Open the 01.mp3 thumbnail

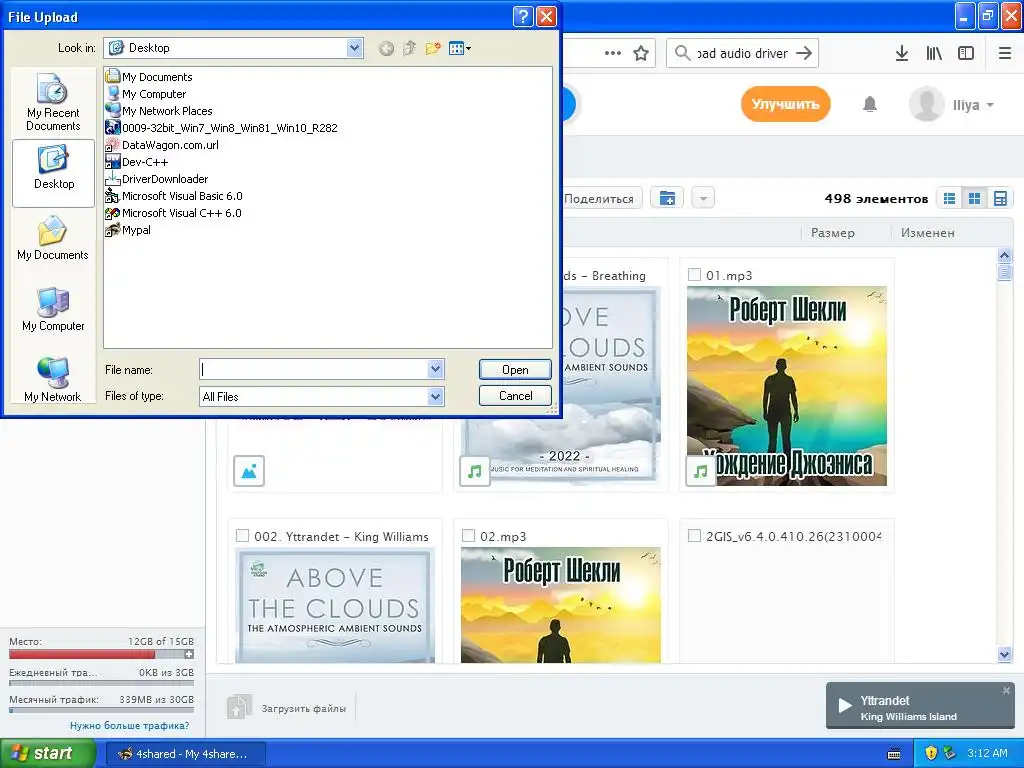787,386
